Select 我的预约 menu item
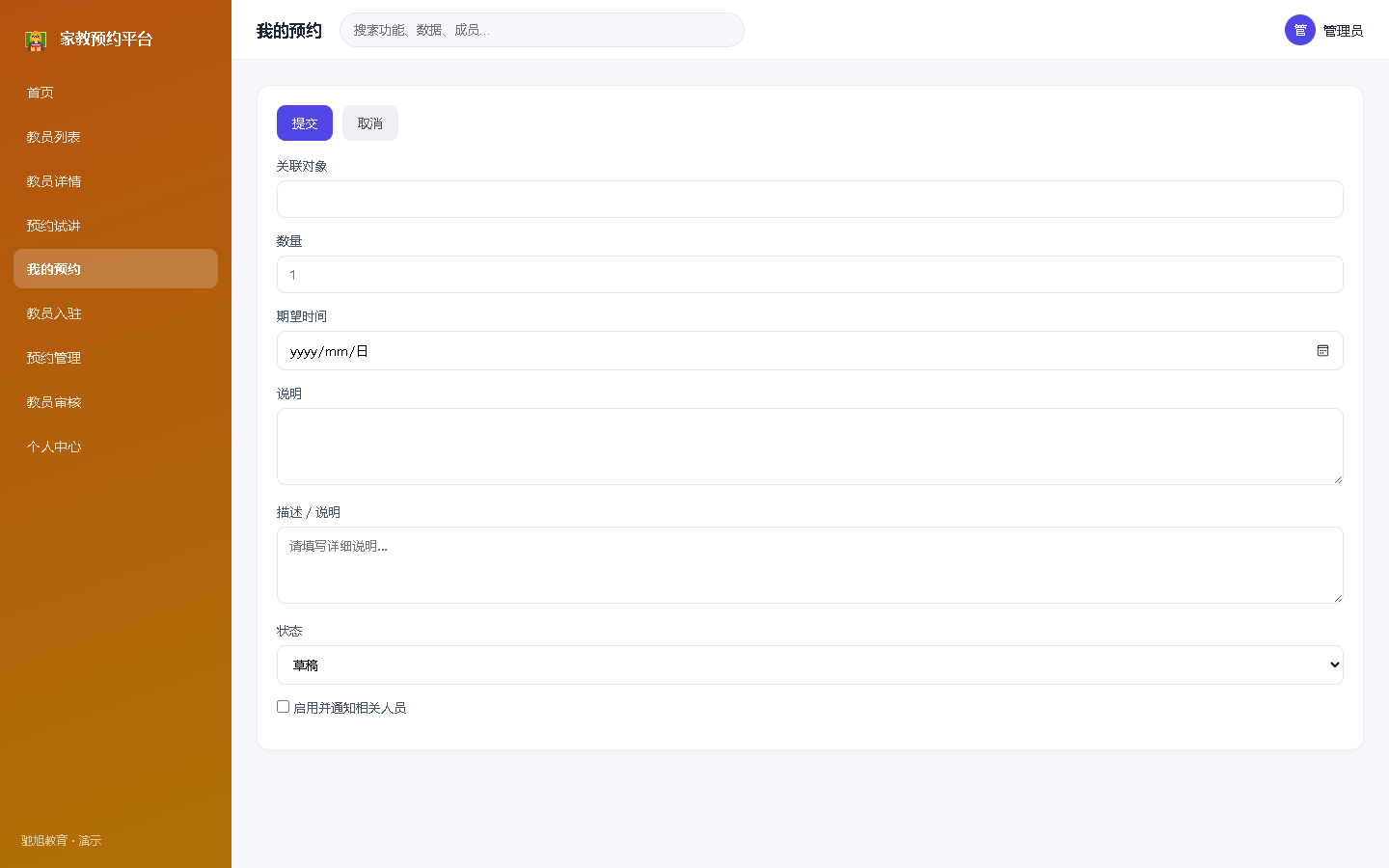This screenshot has width=1389, height=868. [116, 269]
